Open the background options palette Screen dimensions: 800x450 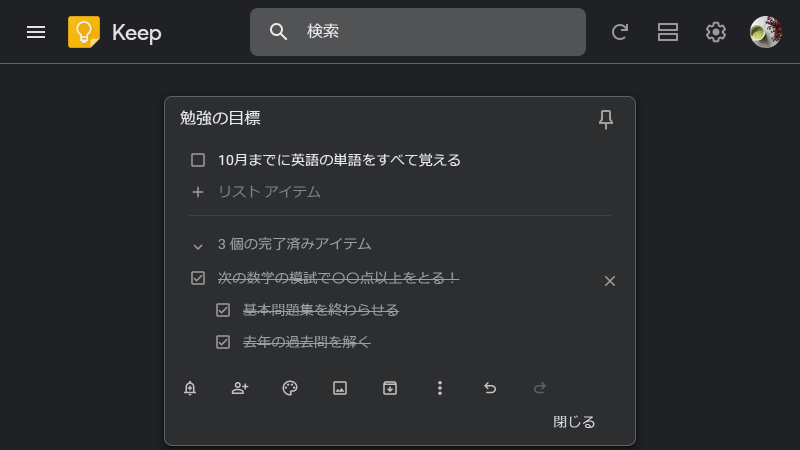(x=290, y=388)
